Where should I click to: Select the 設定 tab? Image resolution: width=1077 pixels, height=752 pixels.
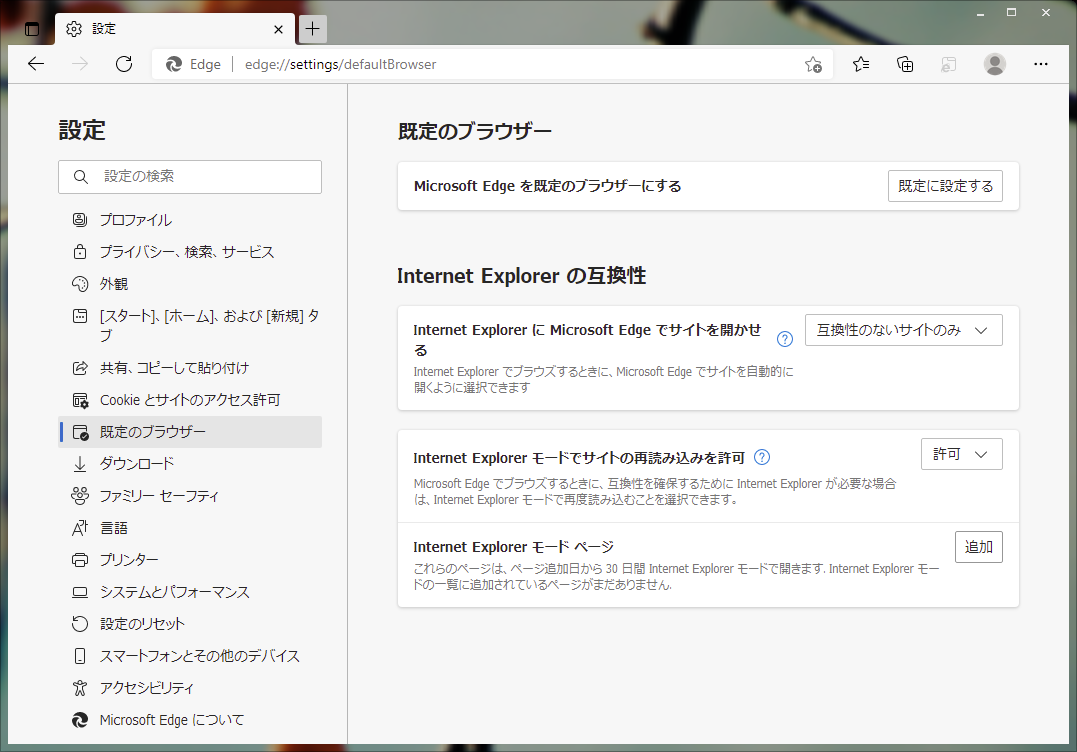tap(175, 29)
